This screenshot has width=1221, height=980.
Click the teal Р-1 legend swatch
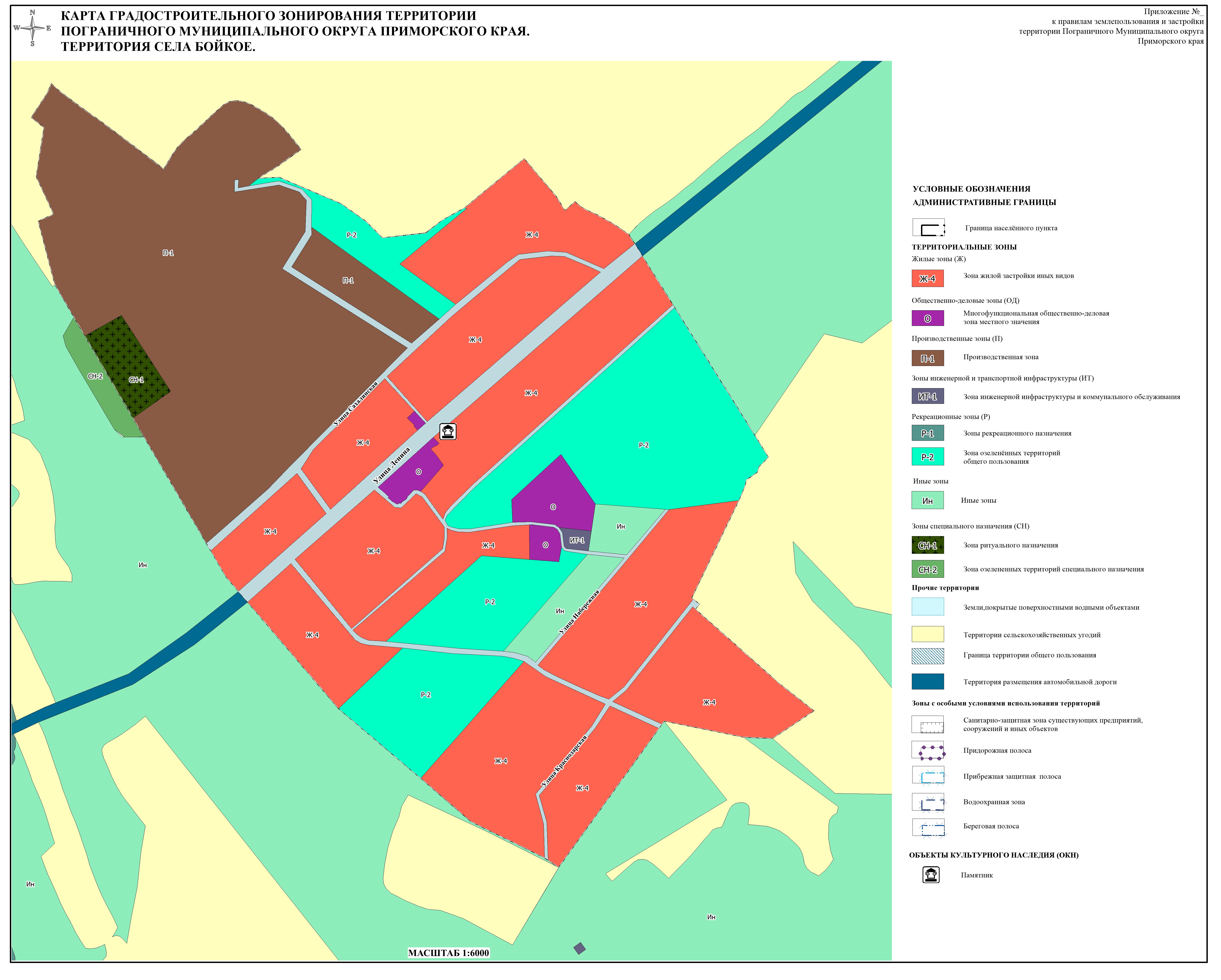pyautogui.click(x=928, y=433)
